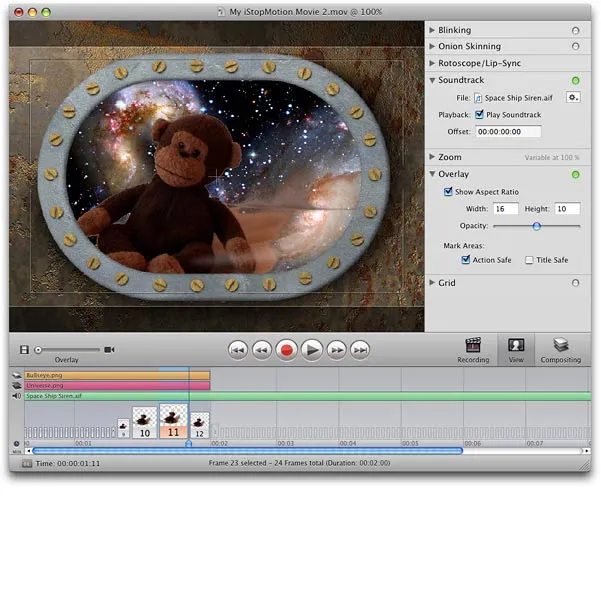Expand the Rotoscope/Lip-Sync section
This screenshot has height=601, width=601.
point(432,63)
